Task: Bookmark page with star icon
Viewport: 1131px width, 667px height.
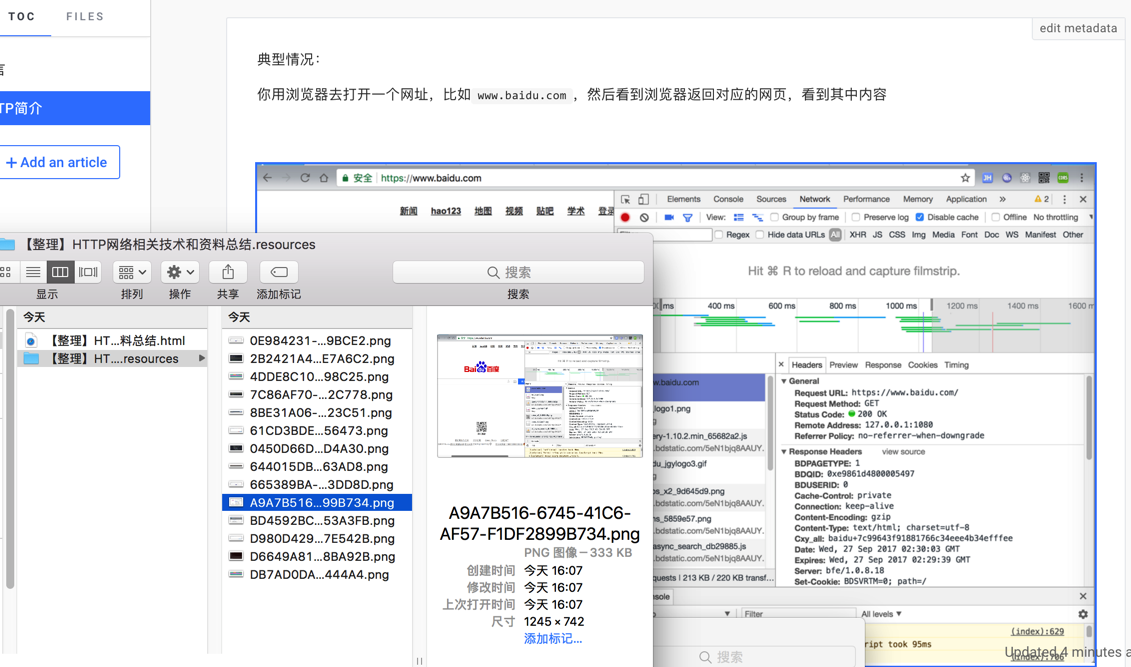Action: tap(965, 177)
